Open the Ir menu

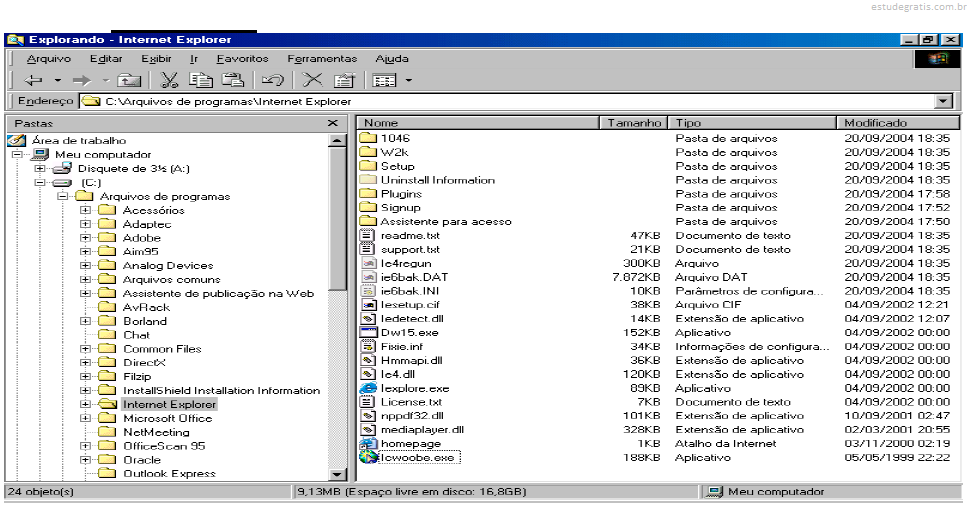click(x=194, y=59)
